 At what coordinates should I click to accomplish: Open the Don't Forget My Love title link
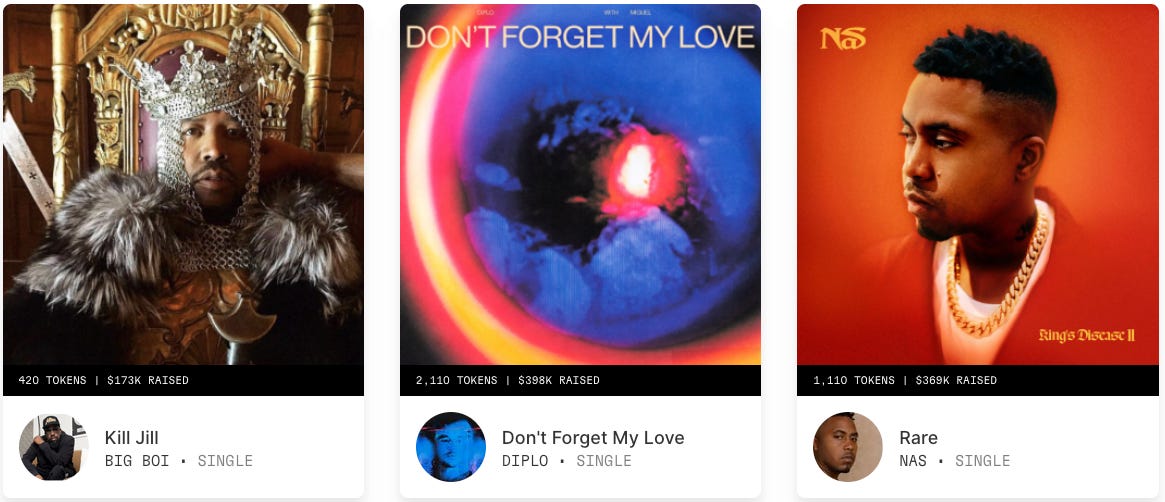point(593,437)
